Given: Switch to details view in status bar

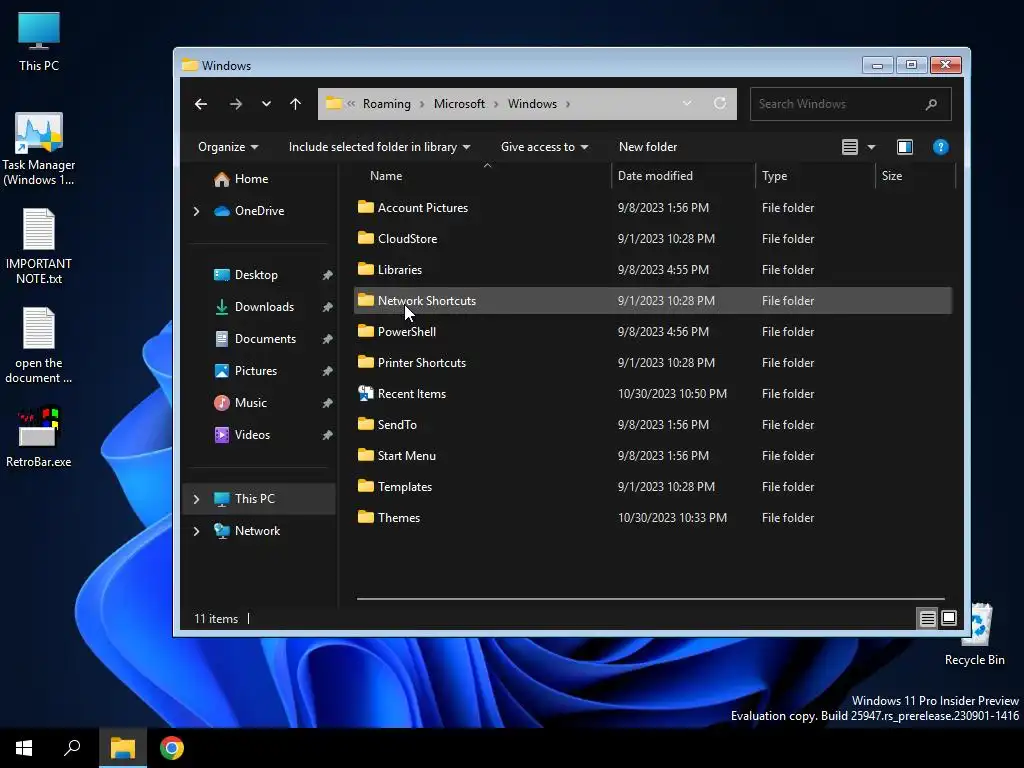Looking at the screenshot, I should tap(927, 618).
